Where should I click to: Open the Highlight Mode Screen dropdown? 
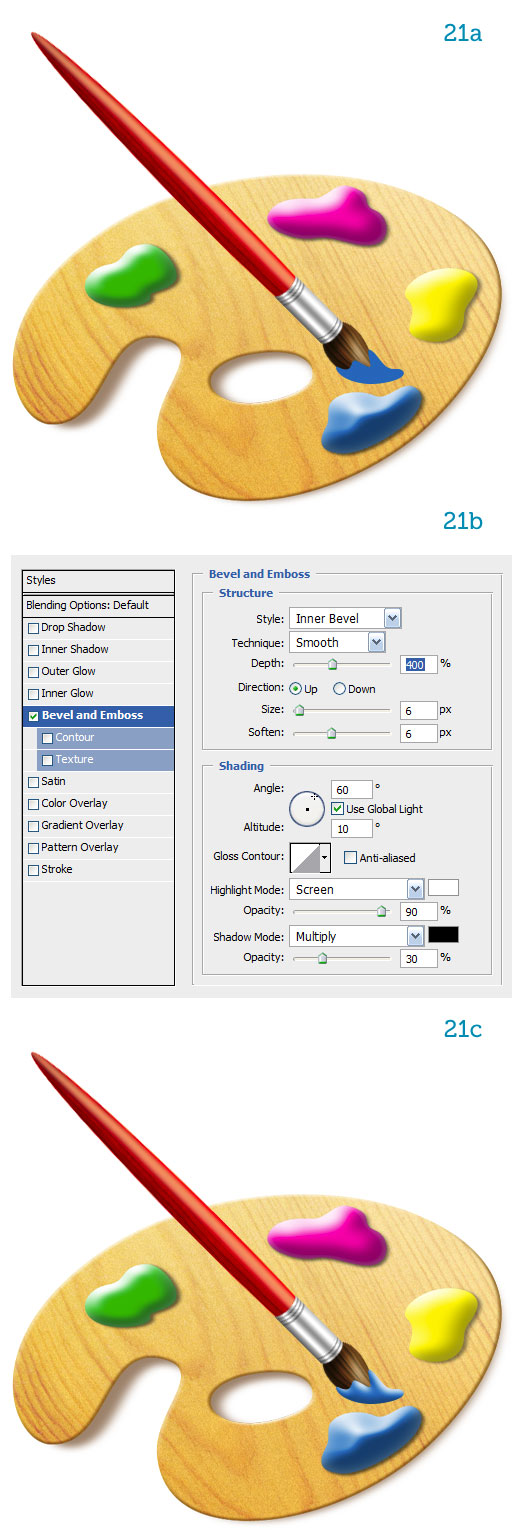(357, 889)
